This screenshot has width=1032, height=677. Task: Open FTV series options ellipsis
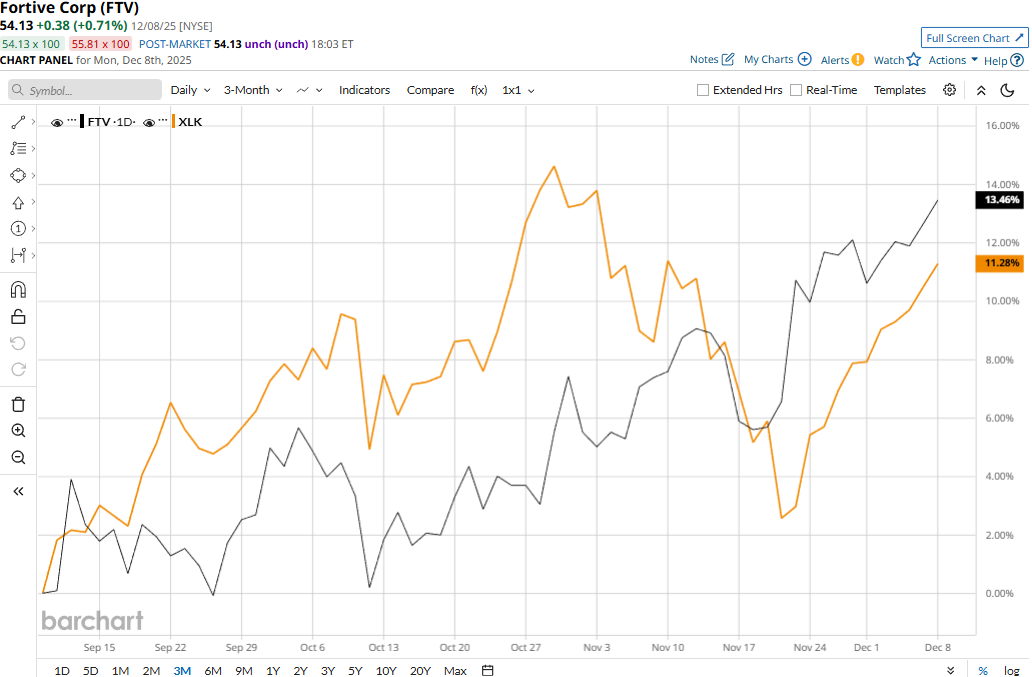(72, 121)
